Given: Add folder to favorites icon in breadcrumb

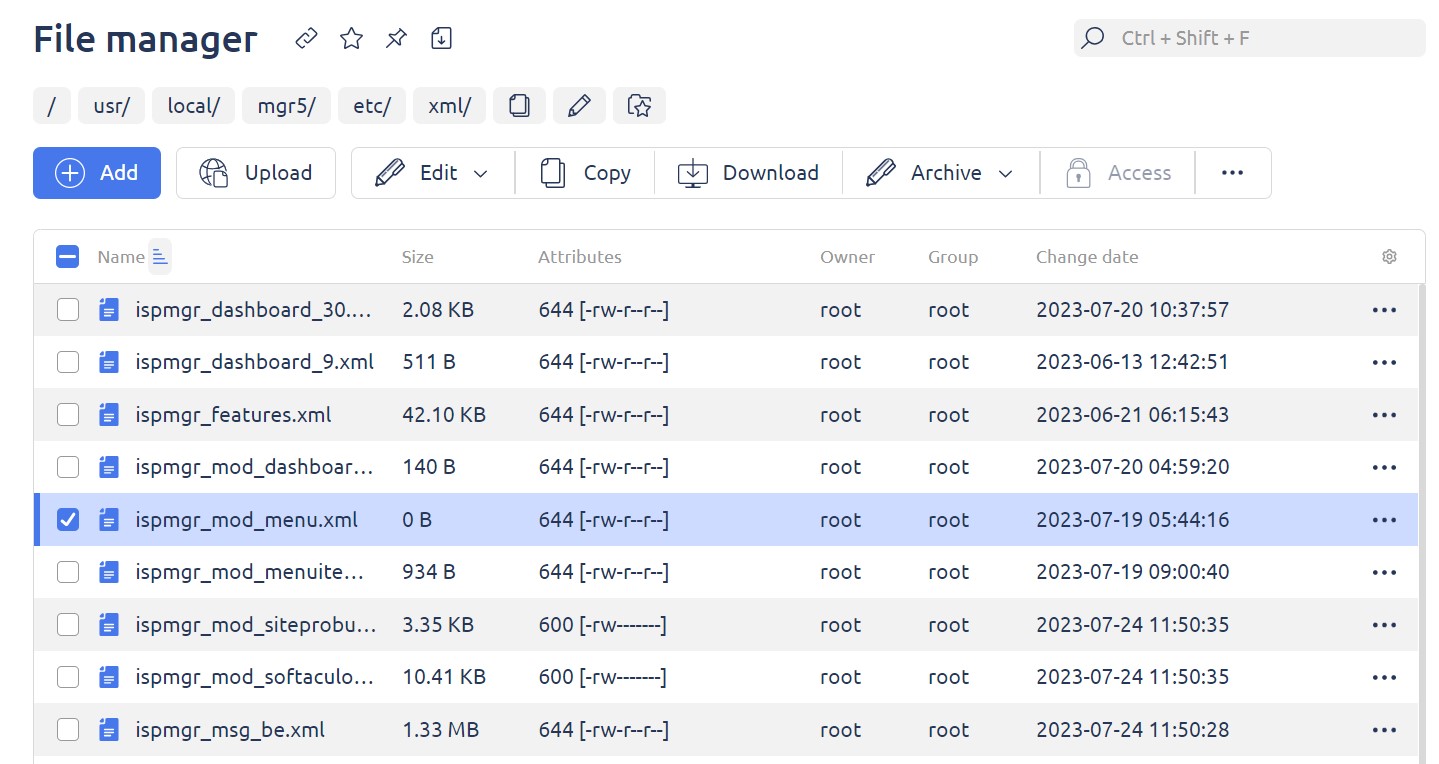Looking at the screenshot, I should pyautogui.click(x=639, y=105).
